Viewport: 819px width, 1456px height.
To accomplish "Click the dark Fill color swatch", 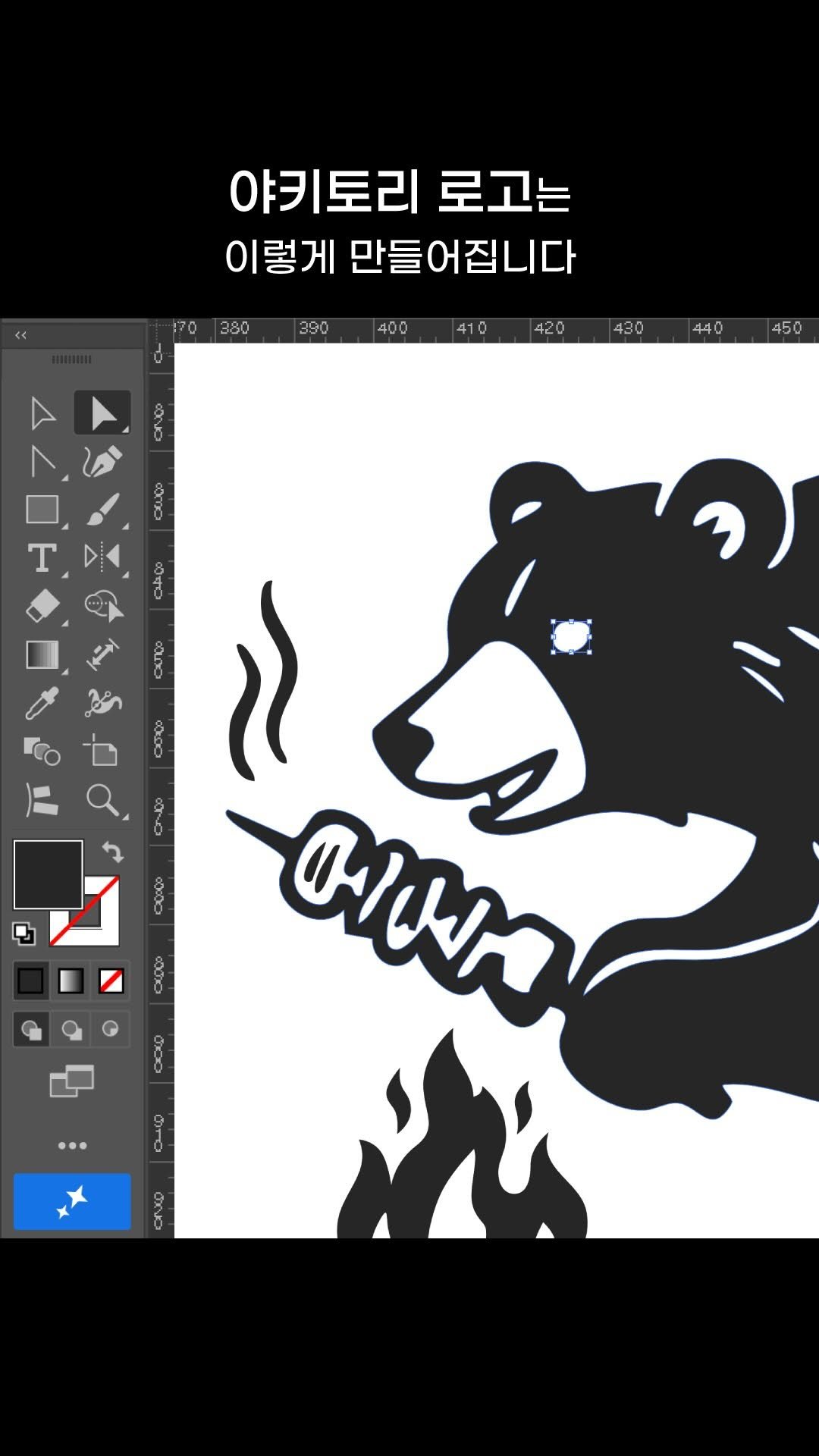I will click(48, 874).
